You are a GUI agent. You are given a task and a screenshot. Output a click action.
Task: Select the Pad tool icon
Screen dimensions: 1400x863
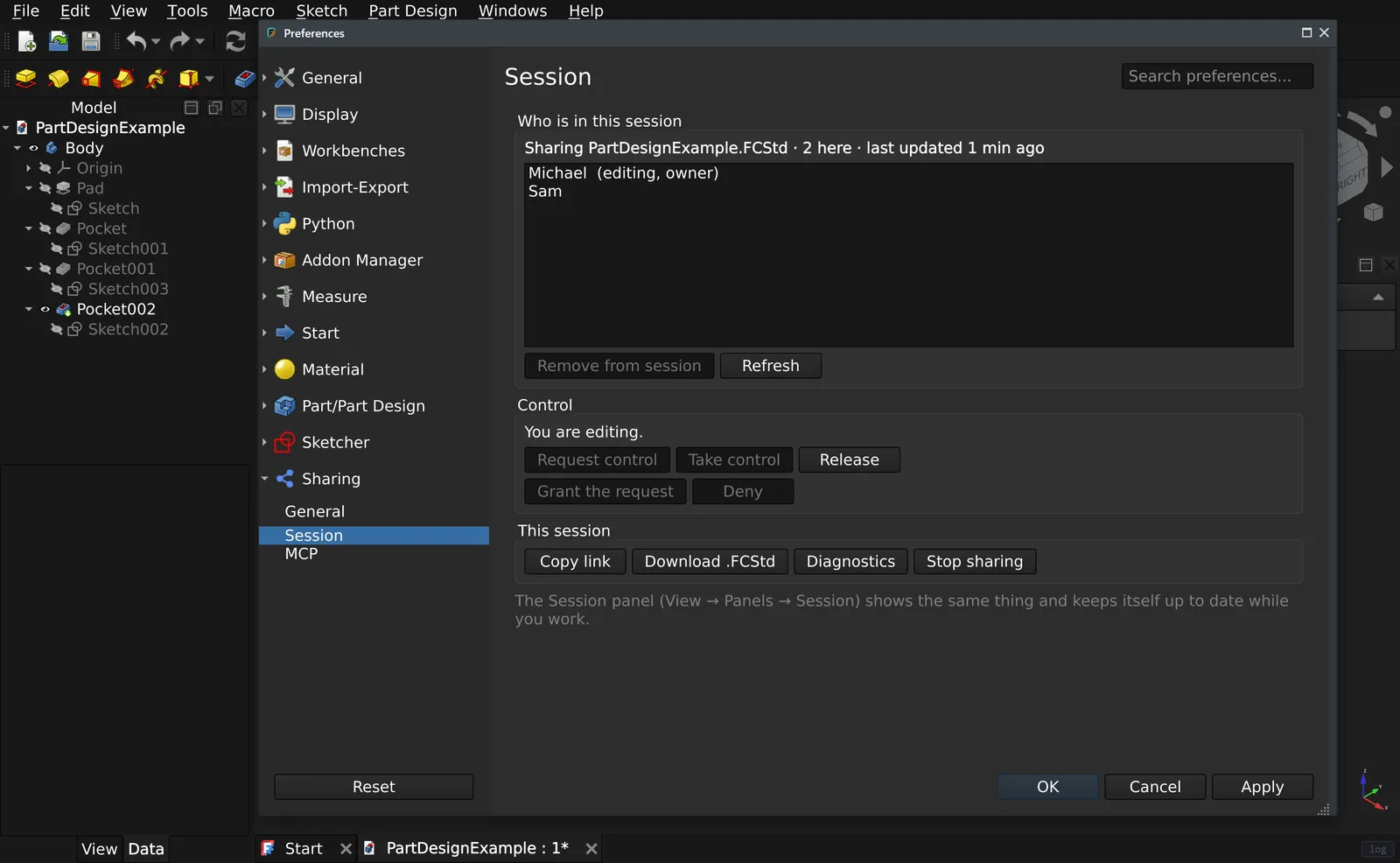pyautogui.click(x=26, y=79)
